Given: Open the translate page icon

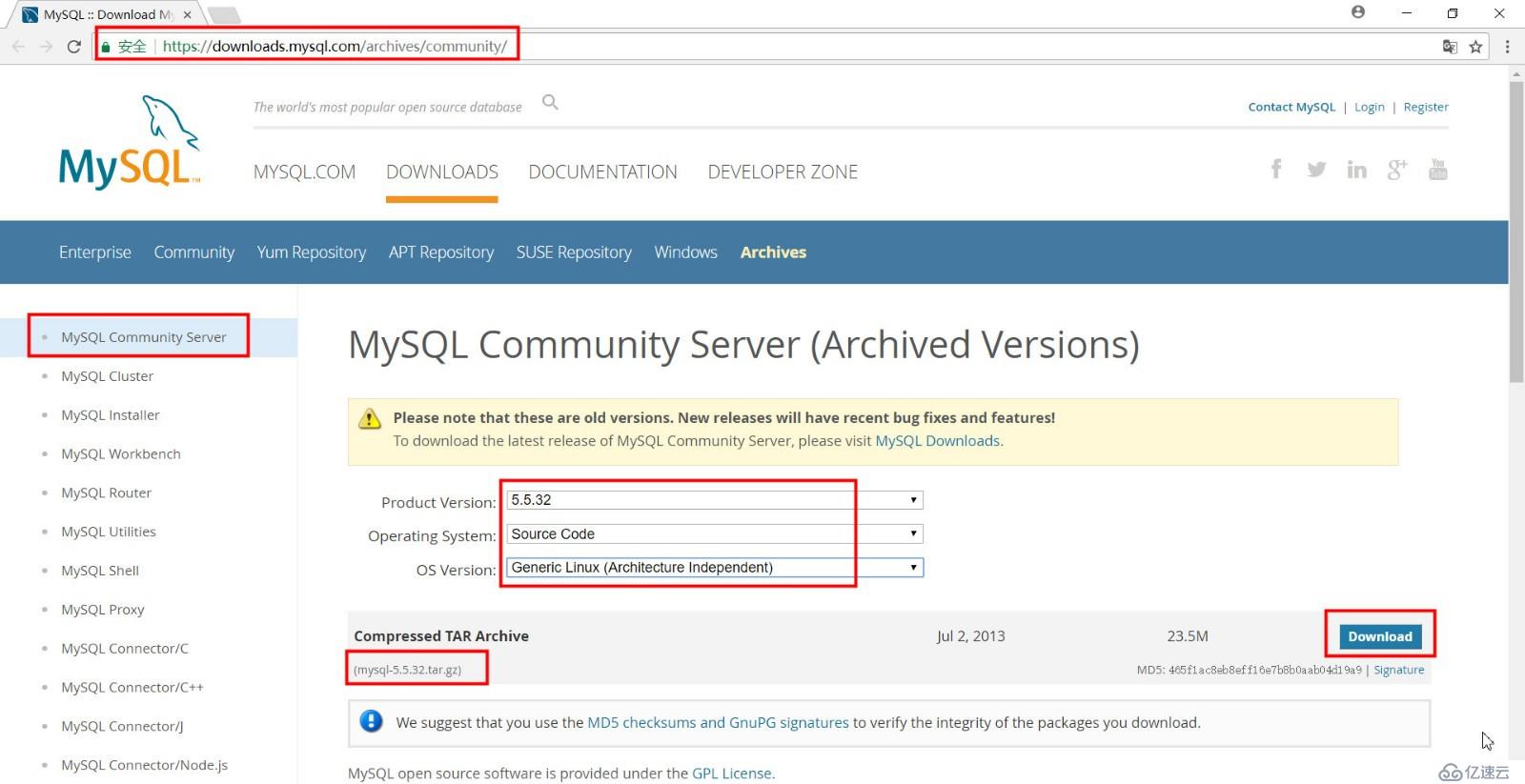Looking at the screenshot, I should coord(1450,47).
